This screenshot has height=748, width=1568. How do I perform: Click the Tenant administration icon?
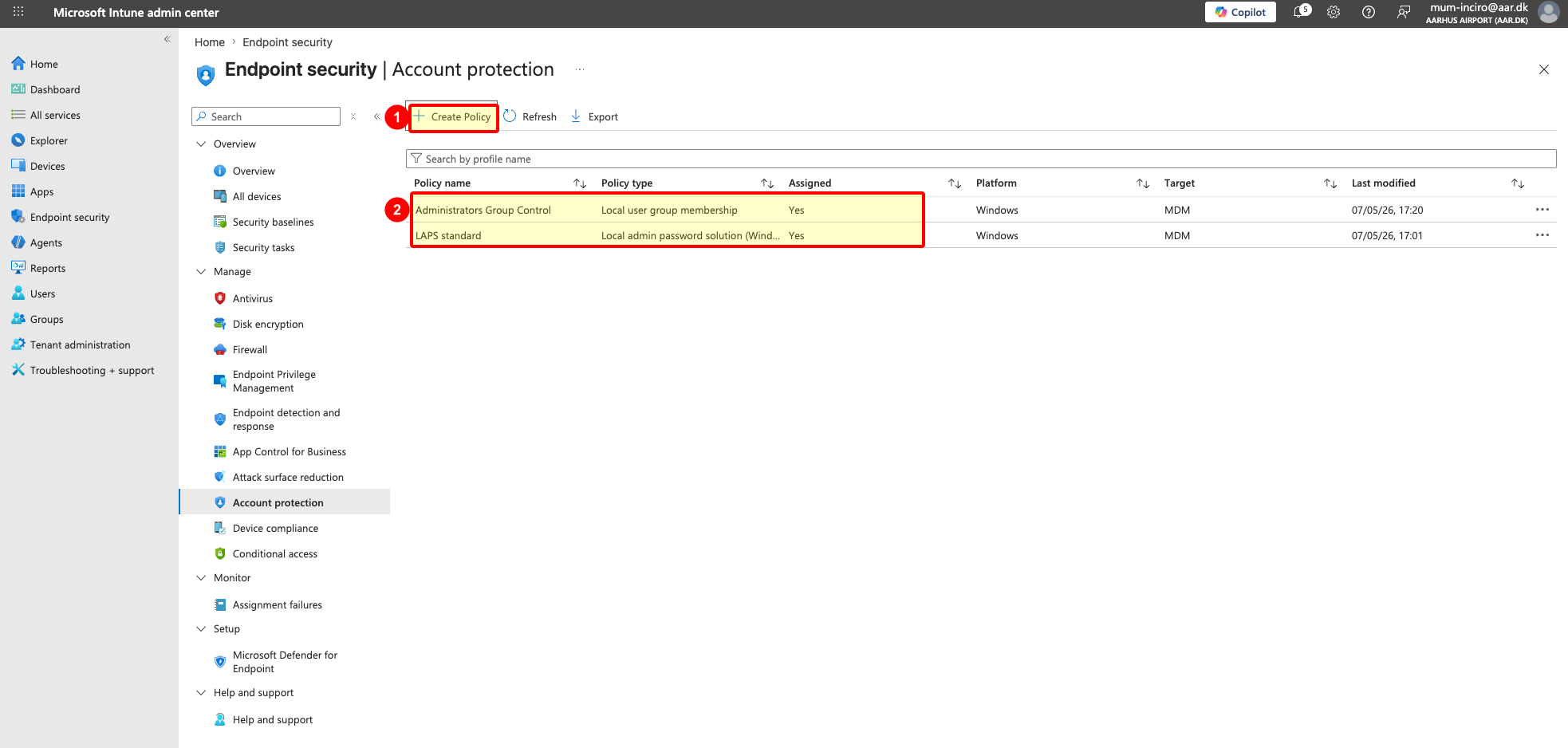(18, 344)
